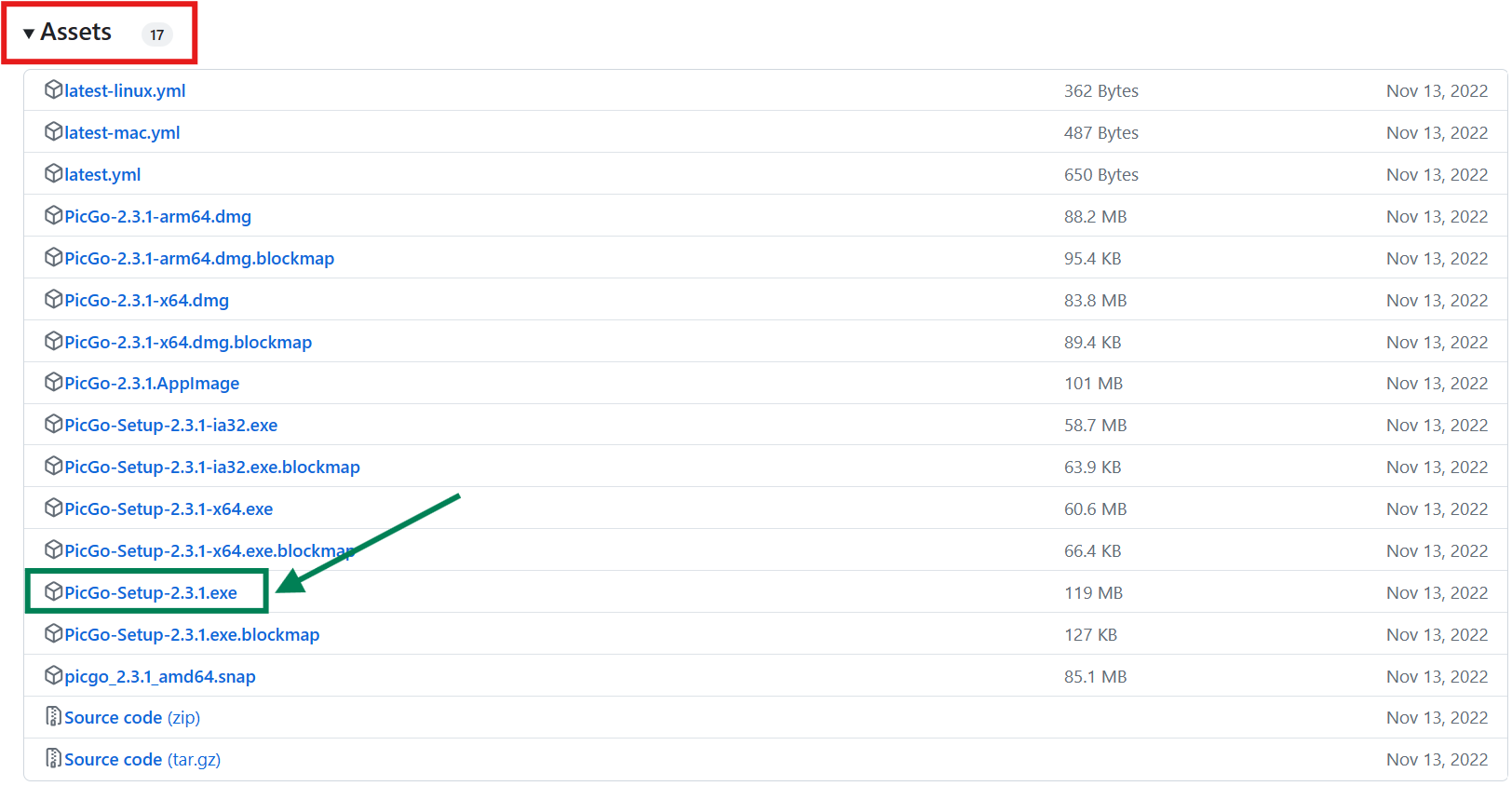Click the package icon beside PicGo-Setup-2.3.1.exe
Image resolution: width=1512 pixels, height=786 pixels.
click(53, 591)
